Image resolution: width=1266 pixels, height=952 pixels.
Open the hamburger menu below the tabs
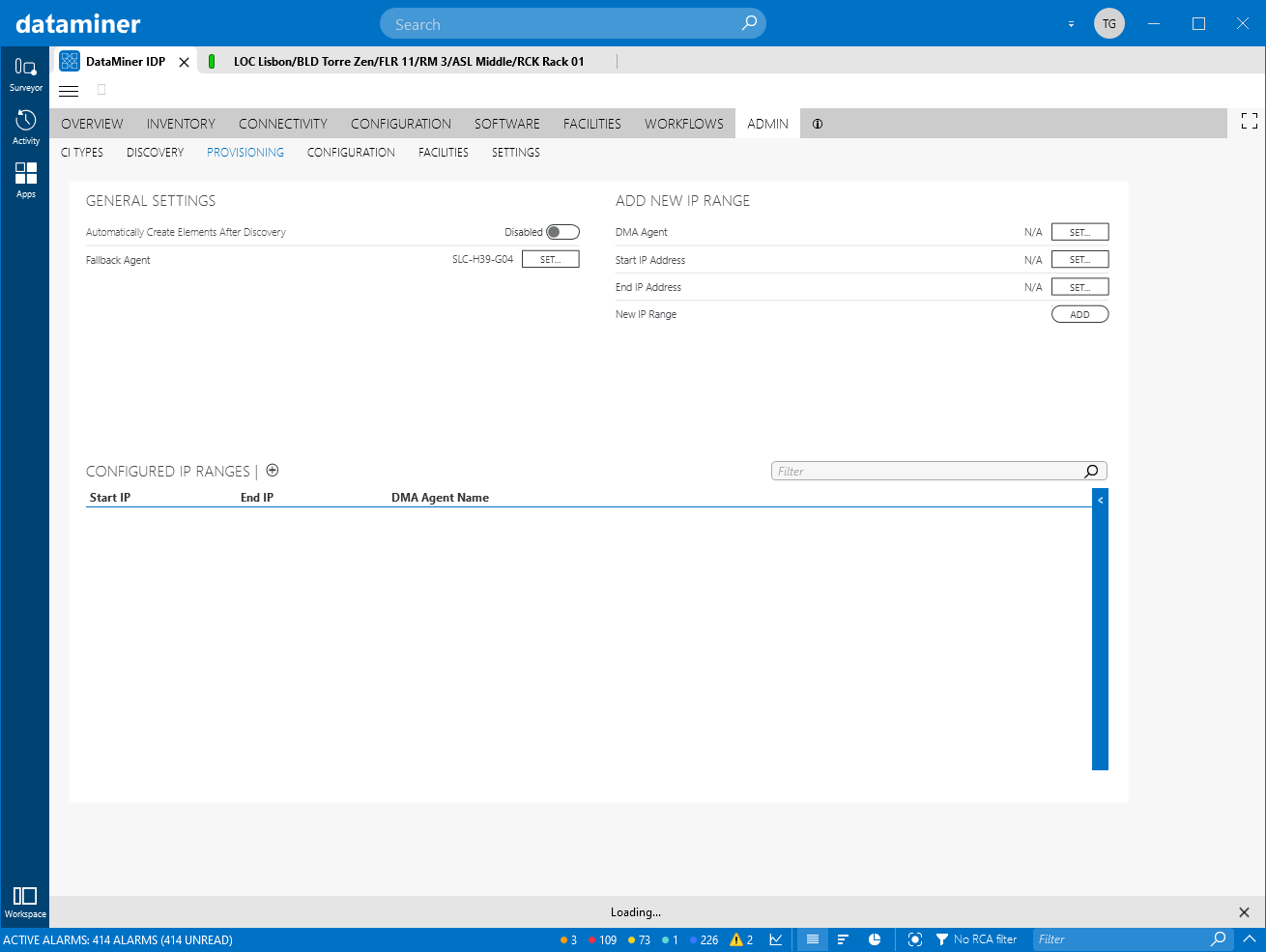69,91
